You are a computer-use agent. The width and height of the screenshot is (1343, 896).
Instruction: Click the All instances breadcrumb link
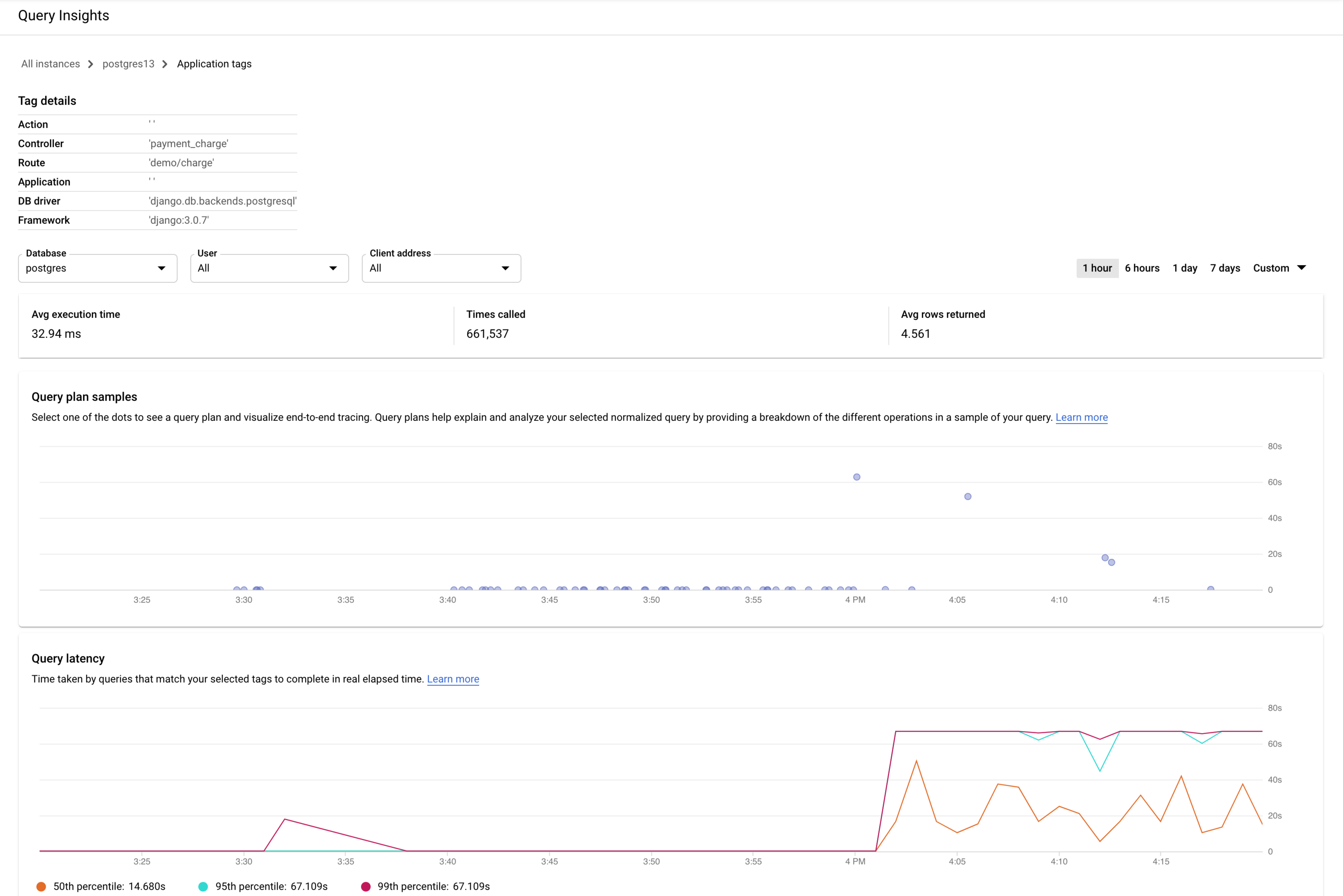[x=50, y=63]
